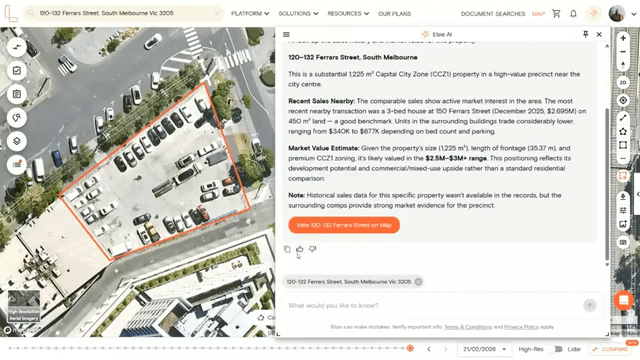Click the address search input field
The image size is (640, 360).
124,13
